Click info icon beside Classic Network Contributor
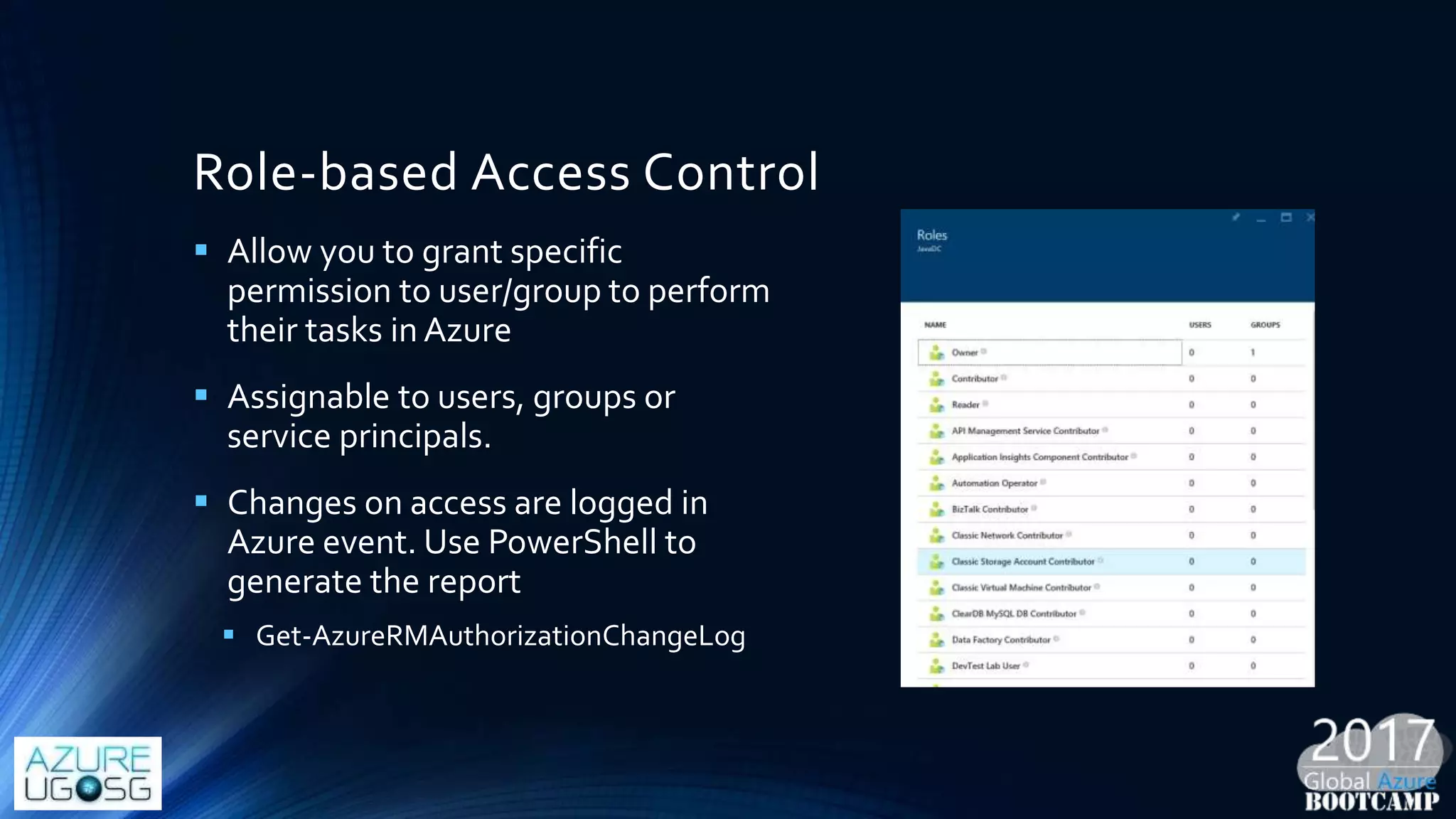 click(x=1069, y=535)
